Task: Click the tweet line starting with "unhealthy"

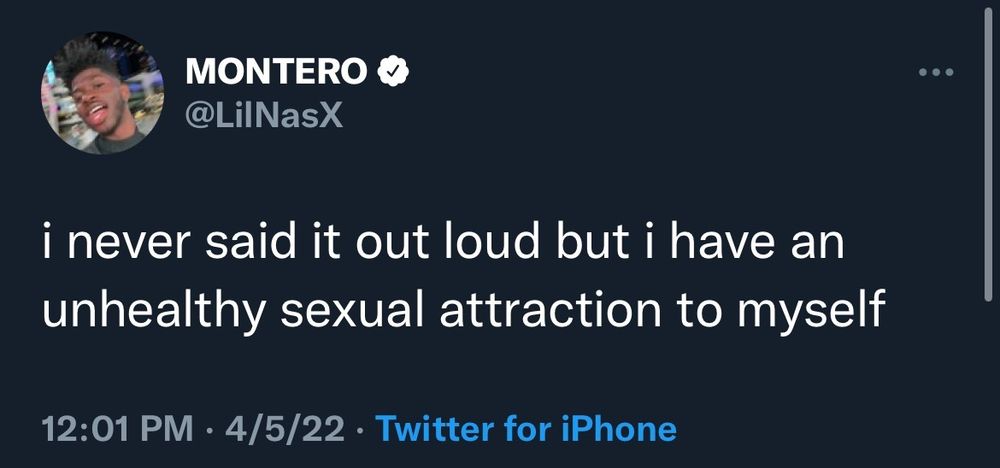Action: pos(464,310)
